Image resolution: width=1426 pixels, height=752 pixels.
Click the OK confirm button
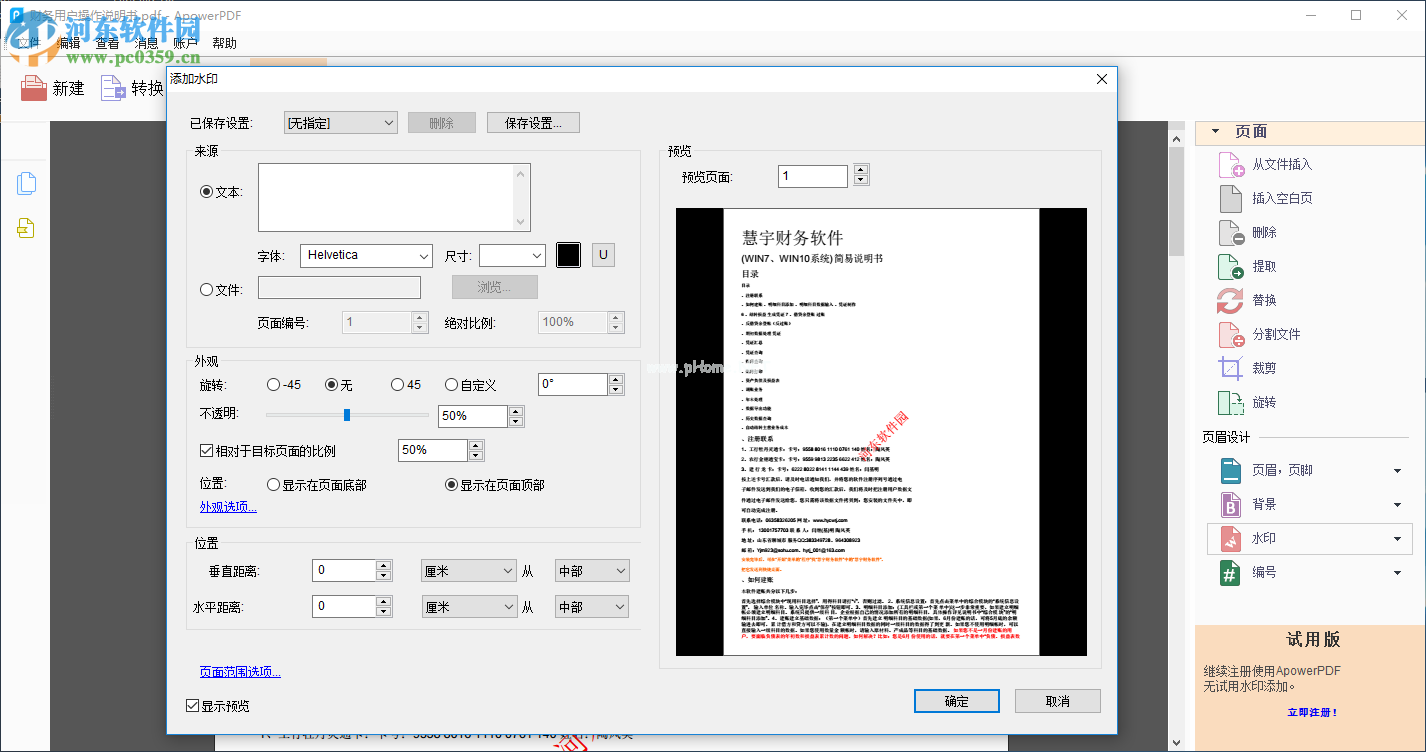point(957,701)
